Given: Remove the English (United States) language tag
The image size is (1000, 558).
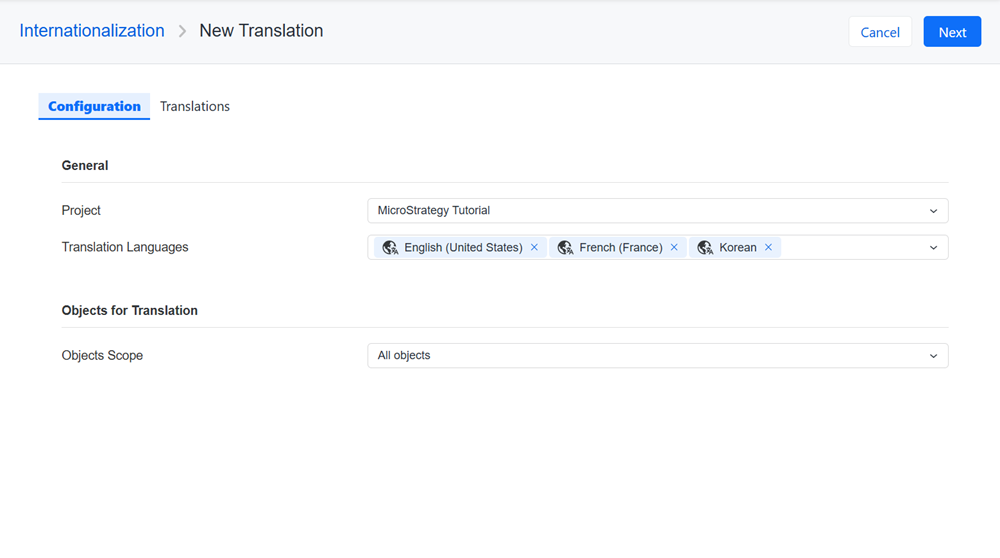Looking at the screenshot, I should click(x=534, y=247).
